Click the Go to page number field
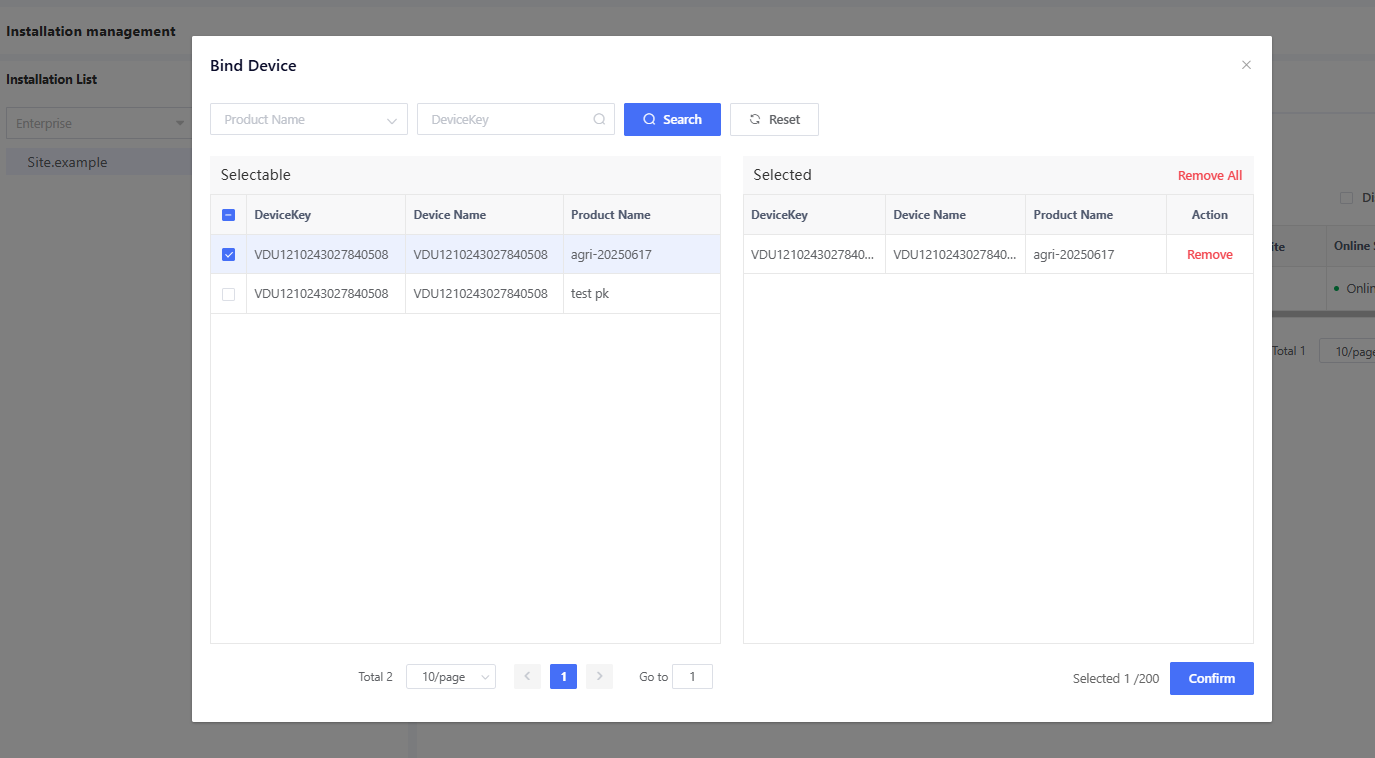The height and width of the screenshot is (758, 1375). coord(692,677)
